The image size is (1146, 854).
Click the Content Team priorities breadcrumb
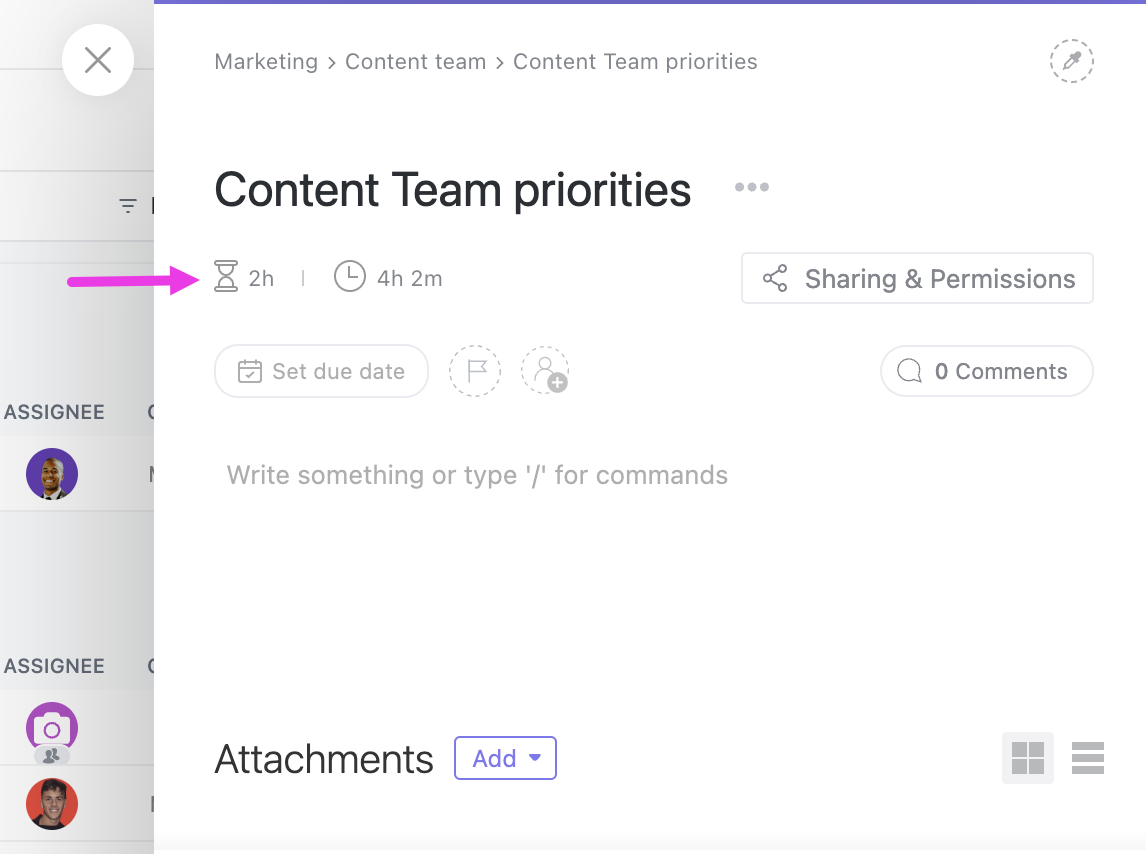coord(635,62)
